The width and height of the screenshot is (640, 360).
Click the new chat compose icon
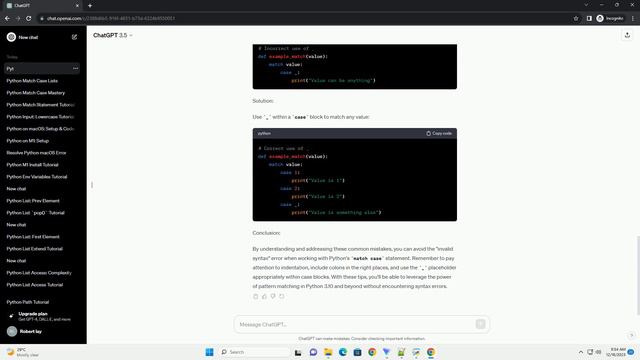(x=74, y=37)
